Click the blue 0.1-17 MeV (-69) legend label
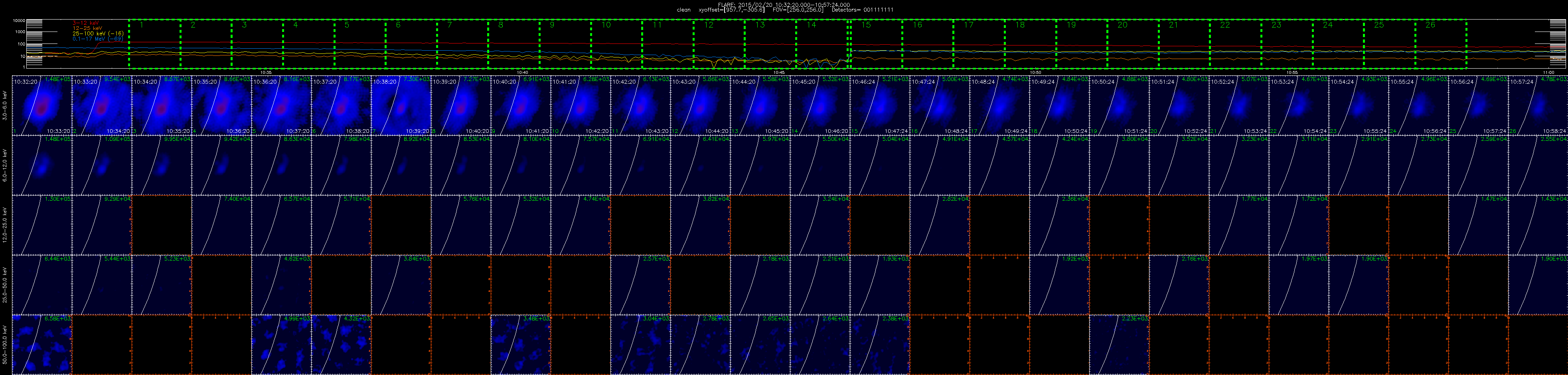 pyautogui.click(x=98, y=38)
